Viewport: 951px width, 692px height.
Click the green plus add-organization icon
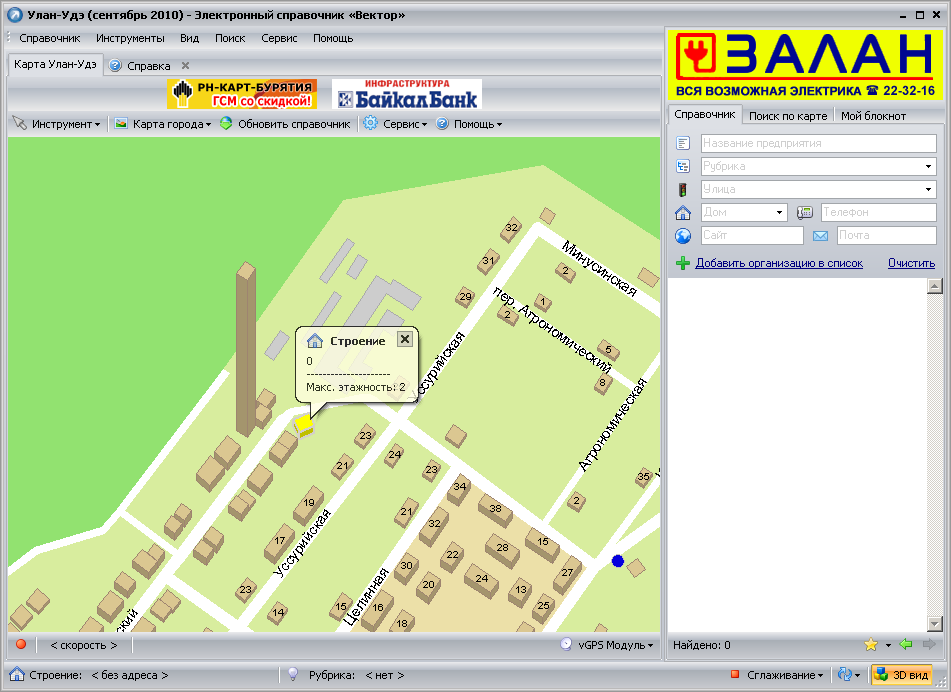[x=683, y=263]
